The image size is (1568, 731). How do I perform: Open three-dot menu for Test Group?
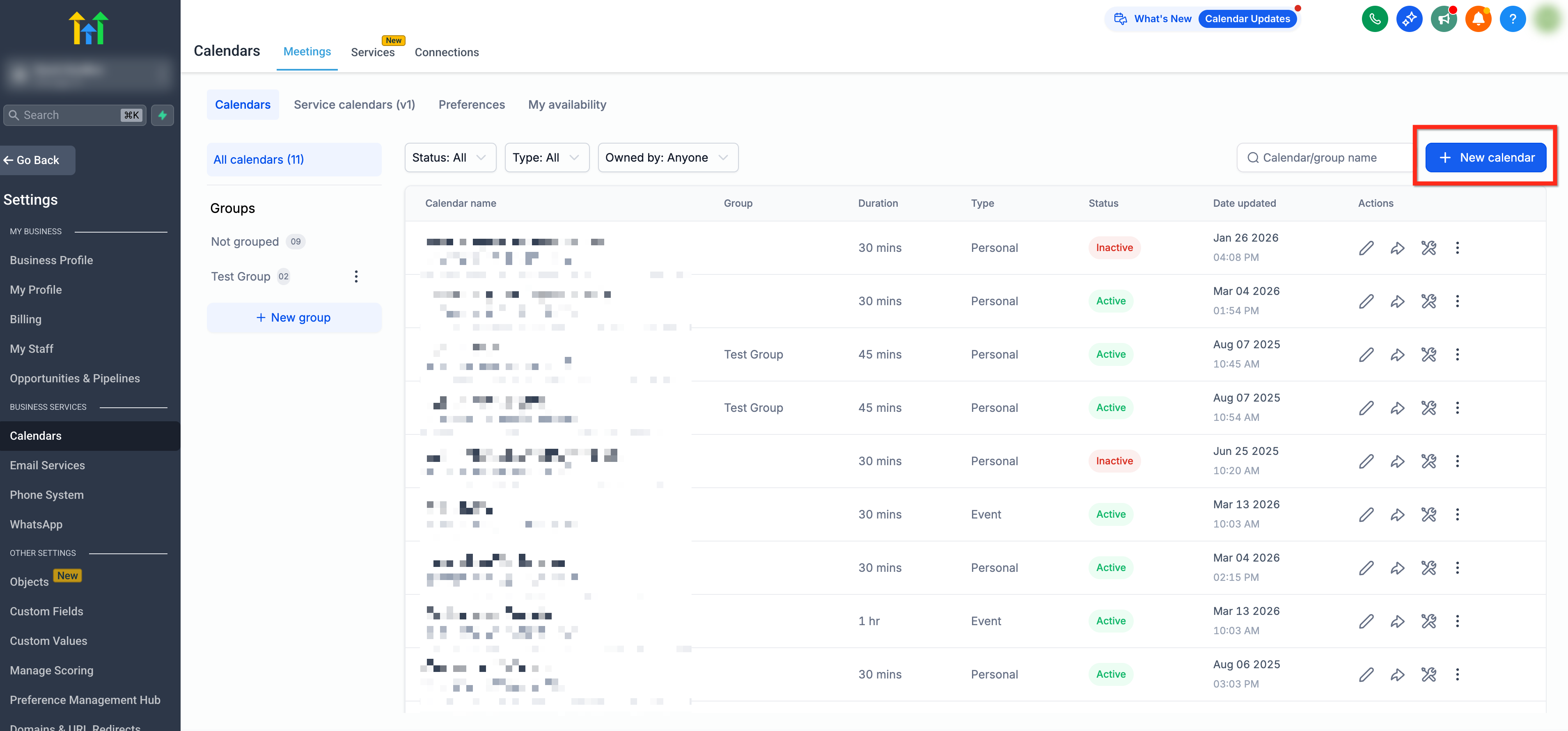tap(356, 277)
